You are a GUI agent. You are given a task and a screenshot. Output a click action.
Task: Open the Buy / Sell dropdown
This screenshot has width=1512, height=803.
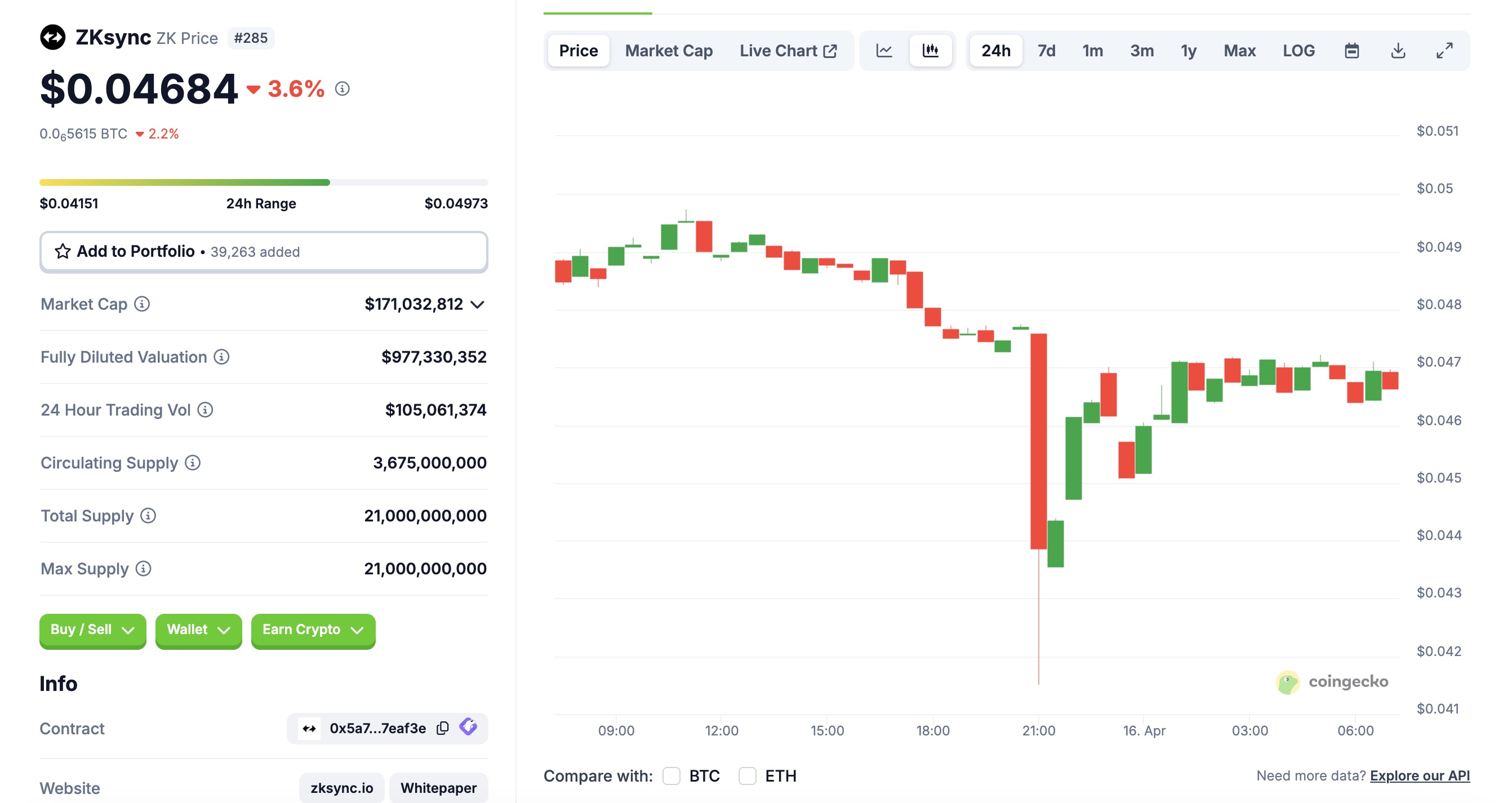click(92, 630)
